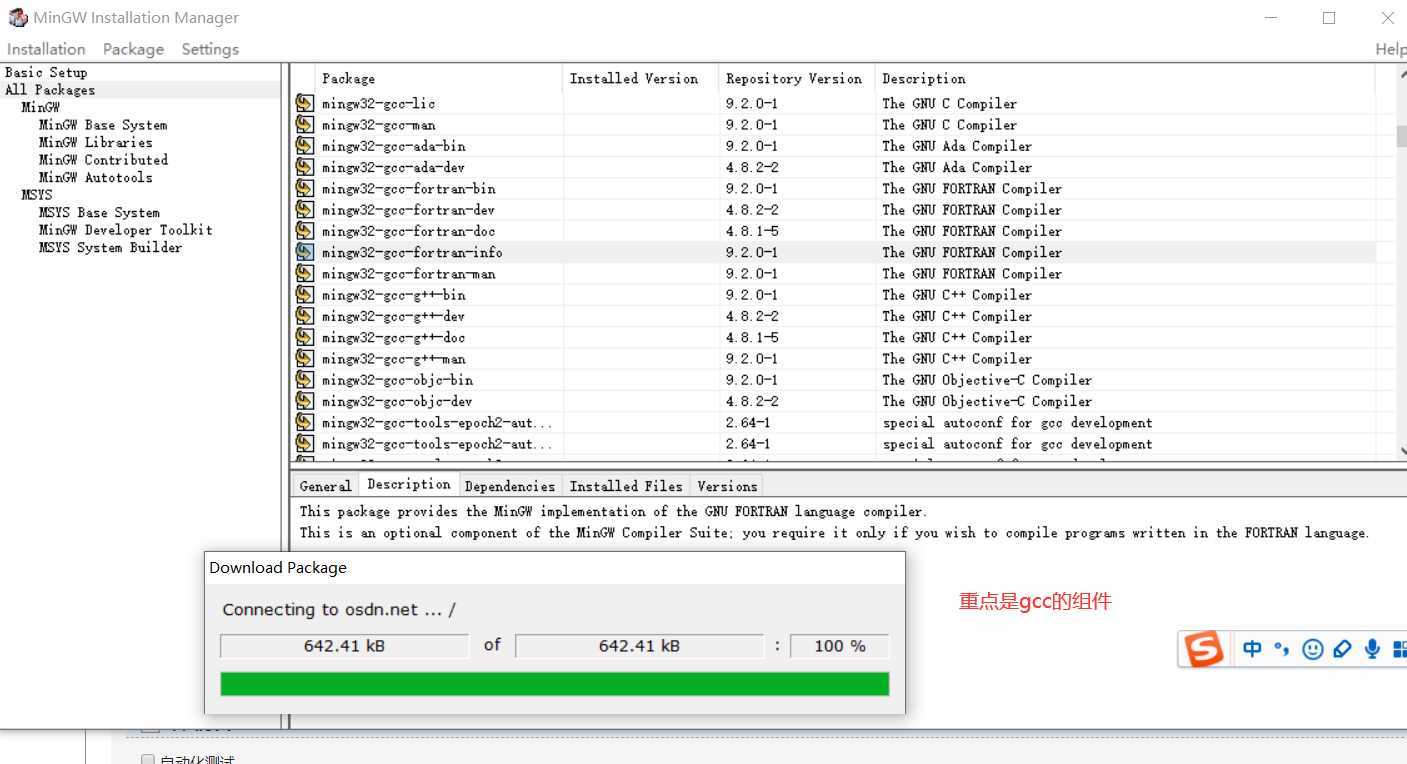1407x764 pixels.
Task: Select MinGW Autotools category
Action: (x=96, y=178)
